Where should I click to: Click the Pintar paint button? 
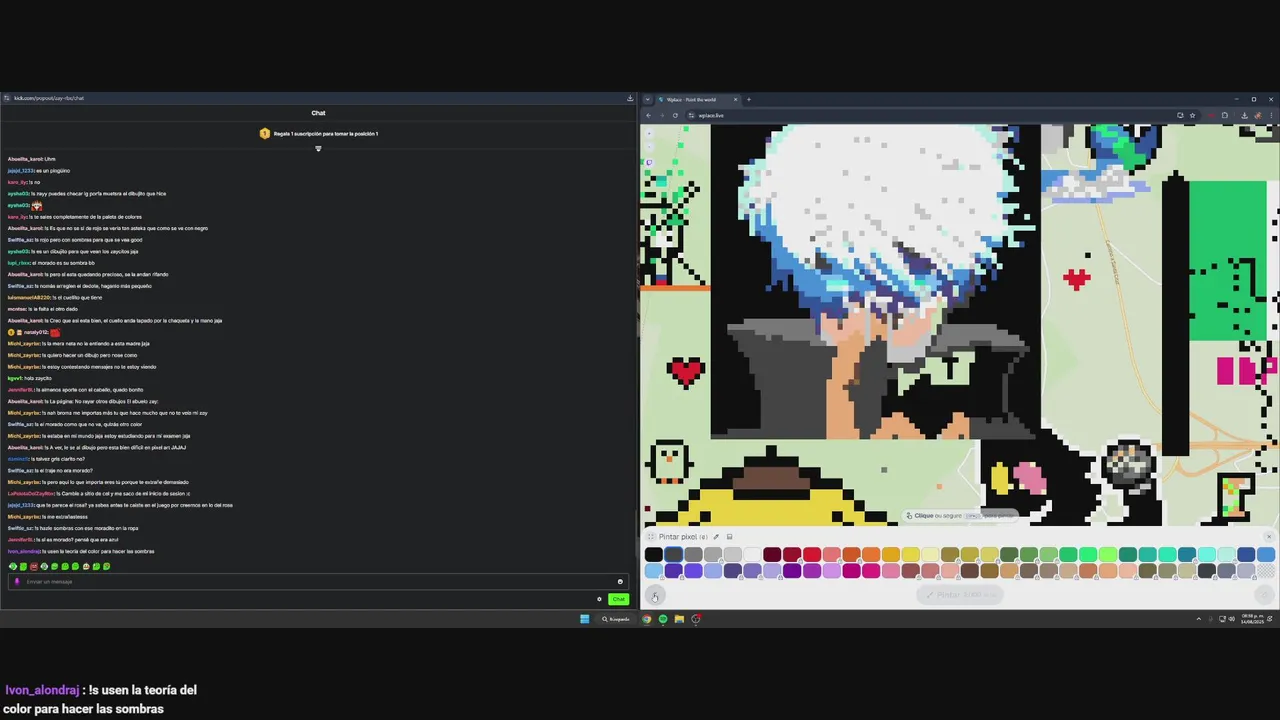coord(958,595)
